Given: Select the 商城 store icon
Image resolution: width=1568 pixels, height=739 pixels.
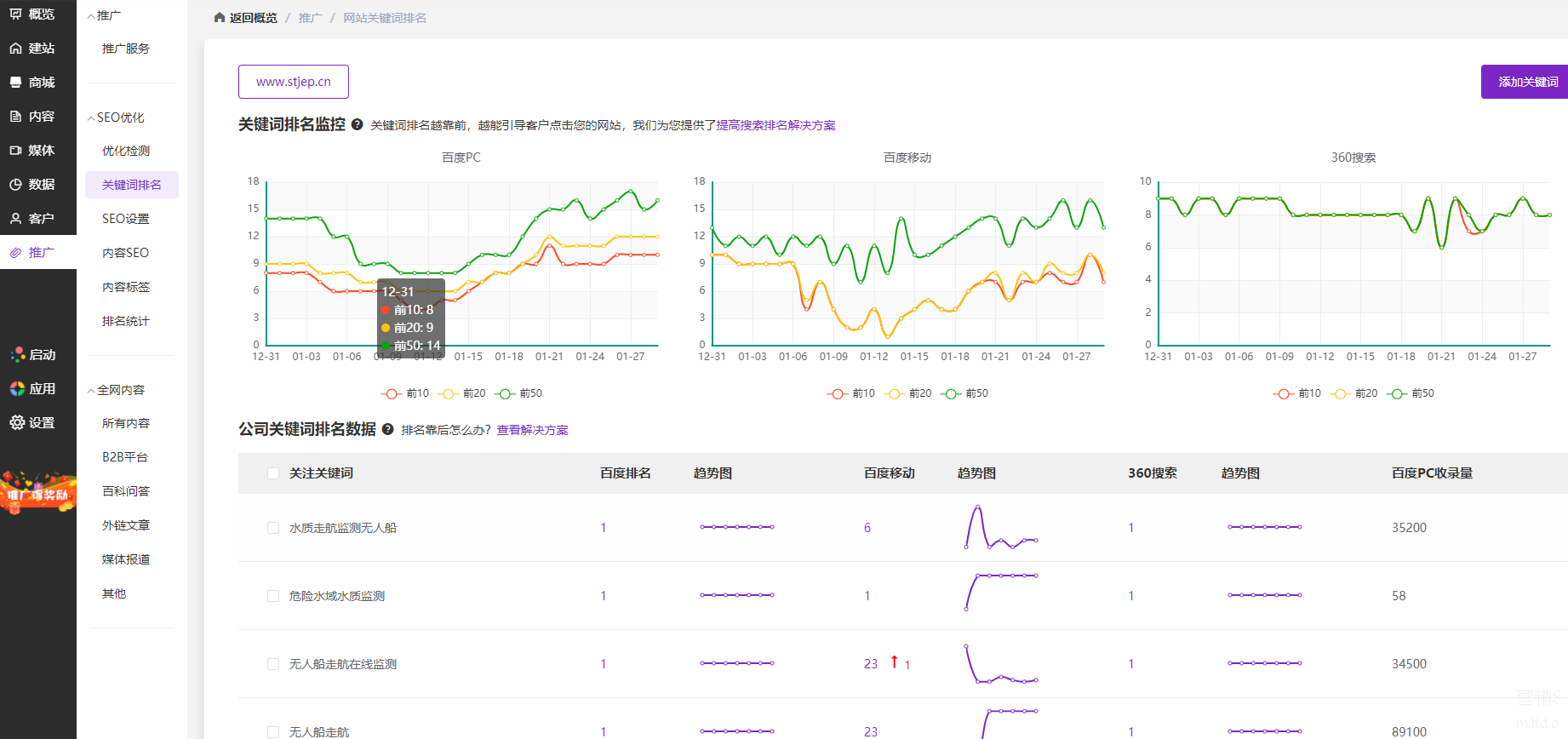Looking at the screenshot, I should [16, 83].
